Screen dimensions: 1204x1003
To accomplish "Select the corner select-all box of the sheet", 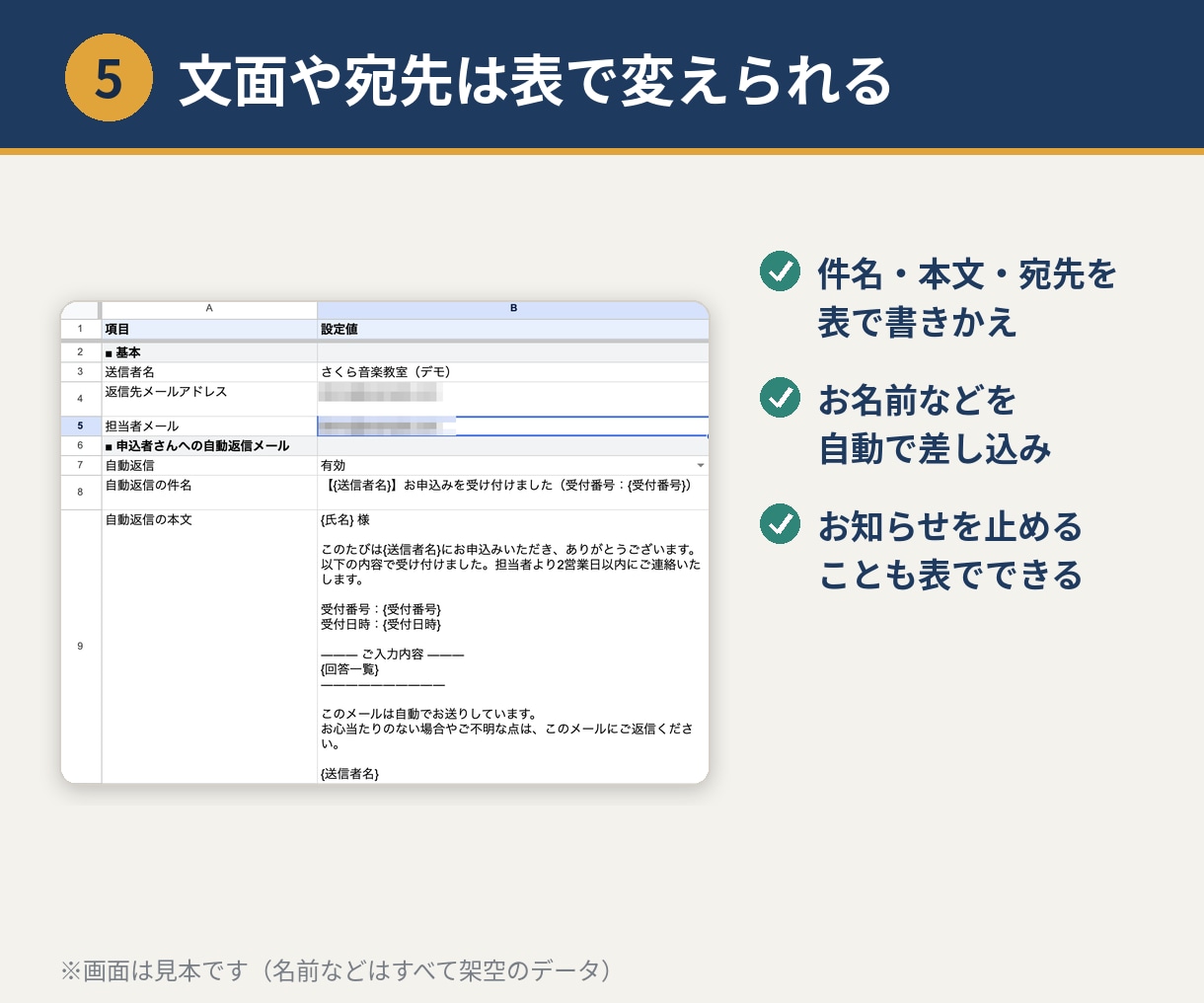I will click(x=81, y=309).
